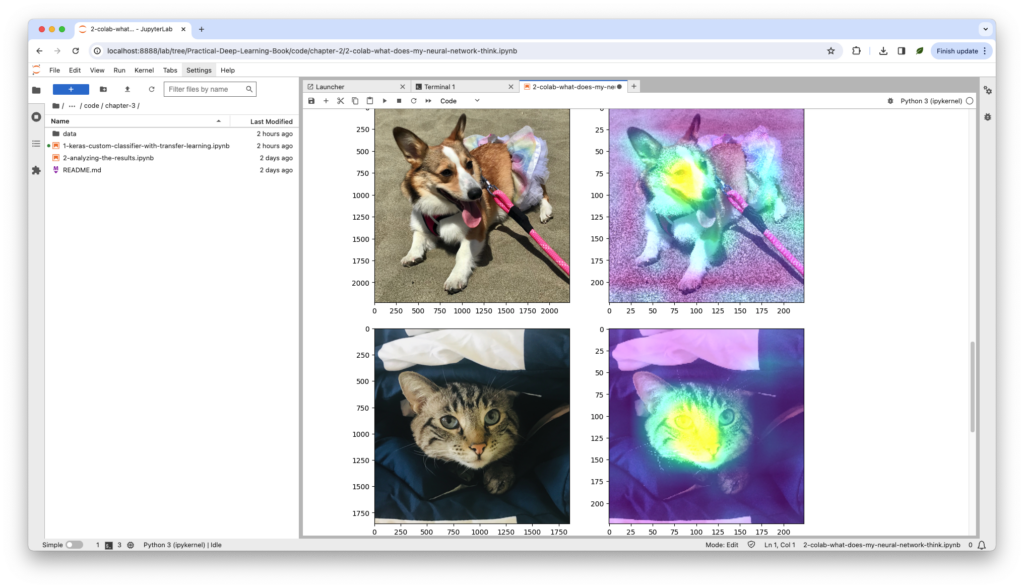Click the Filter files by name field
Image resolution: width=1024 pixels, height=588 pixels.
click(x=210, y=89)
